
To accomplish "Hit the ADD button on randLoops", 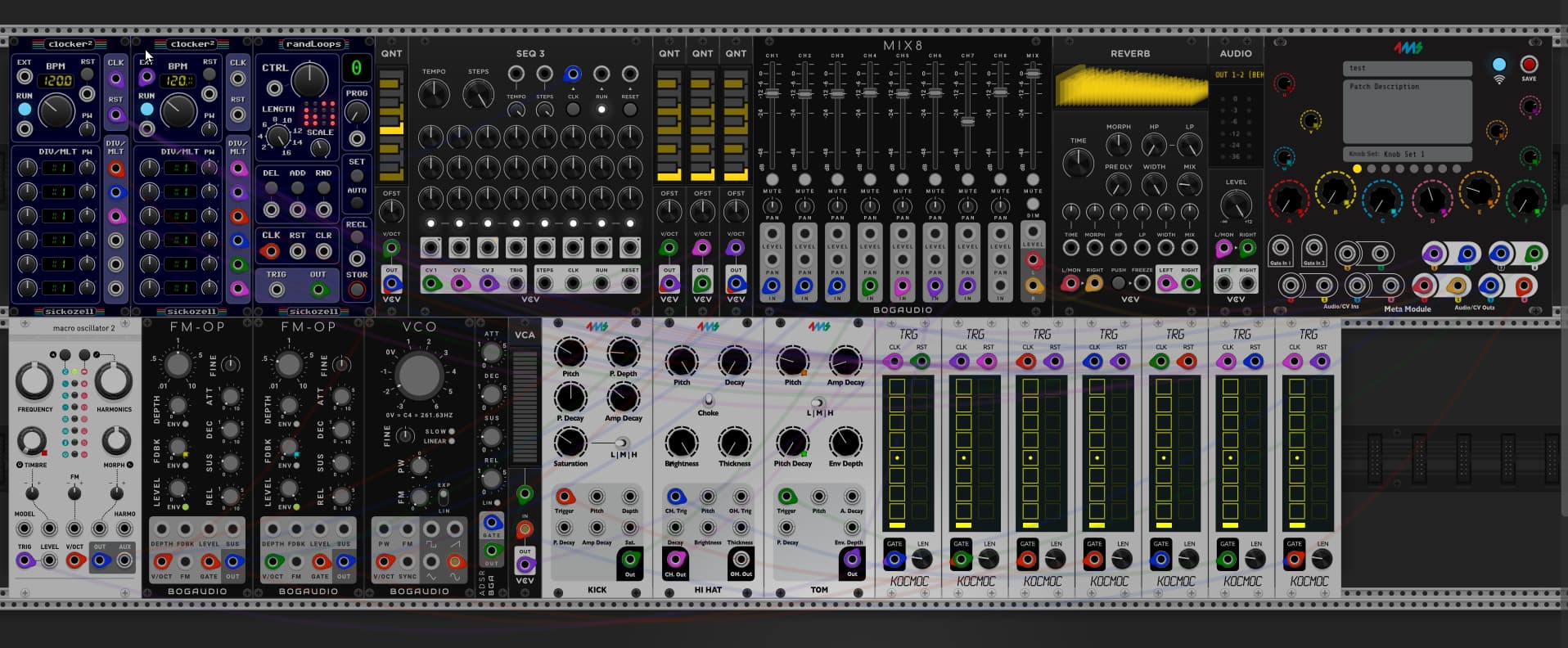I will point(297,188).
